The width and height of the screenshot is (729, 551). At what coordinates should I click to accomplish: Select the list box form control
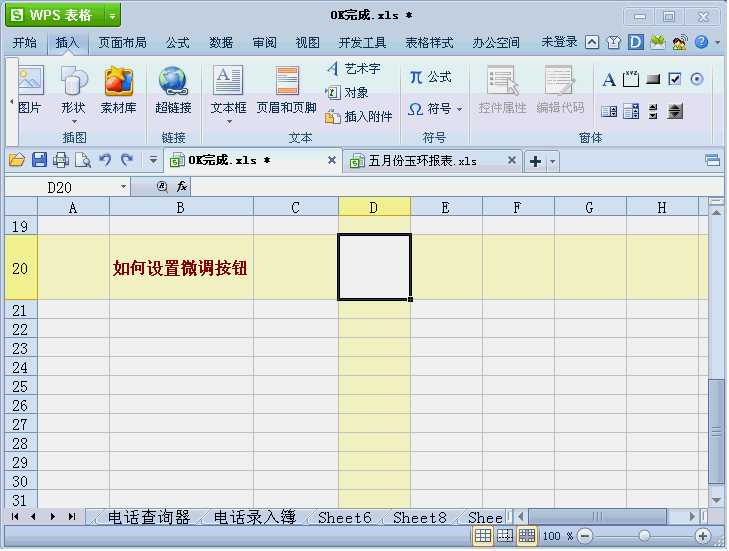tap(609, 111)
